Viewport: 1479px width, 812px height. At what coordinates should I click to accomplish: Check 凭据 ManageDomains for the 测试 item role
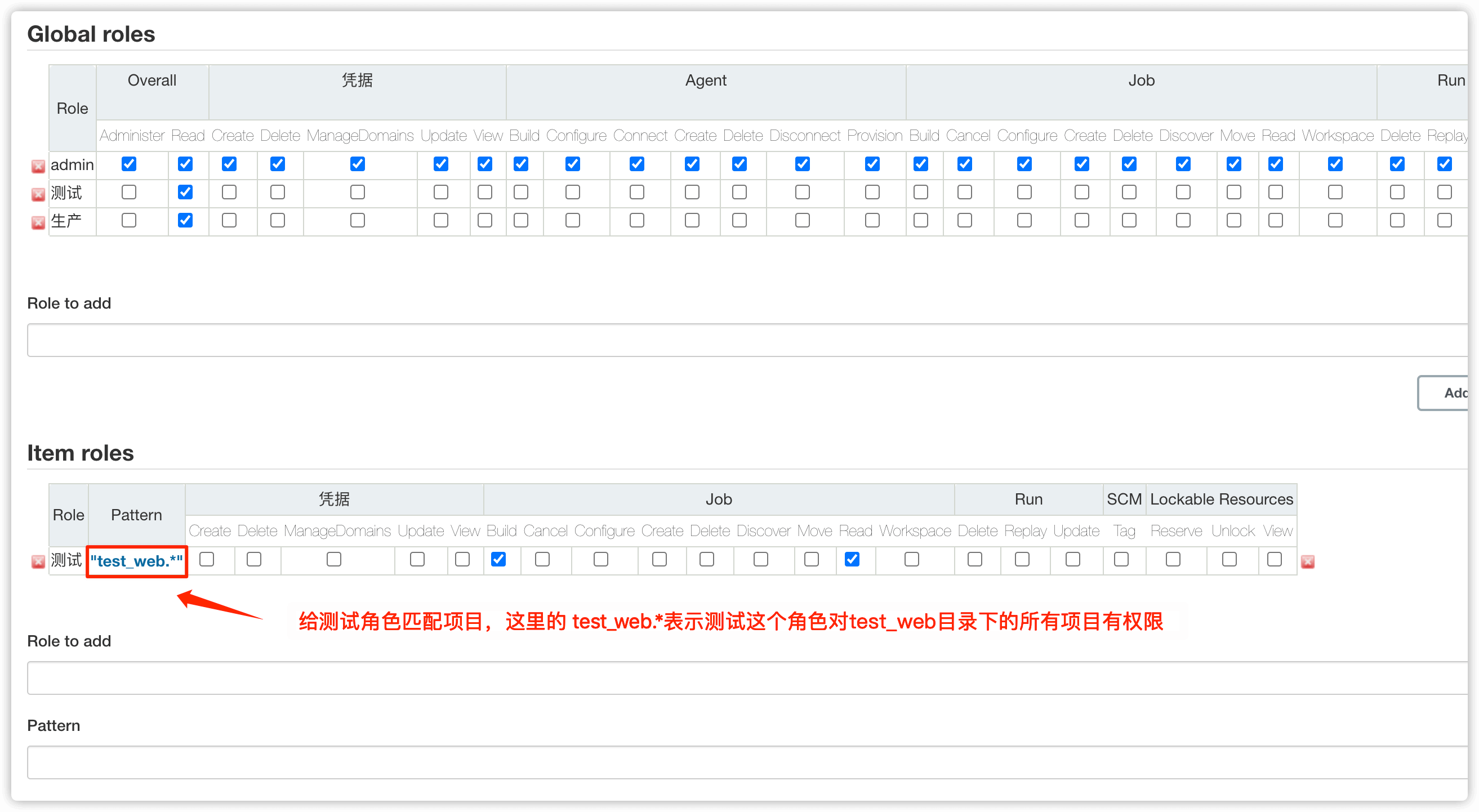pyautogui.click(x=334, y=560)
